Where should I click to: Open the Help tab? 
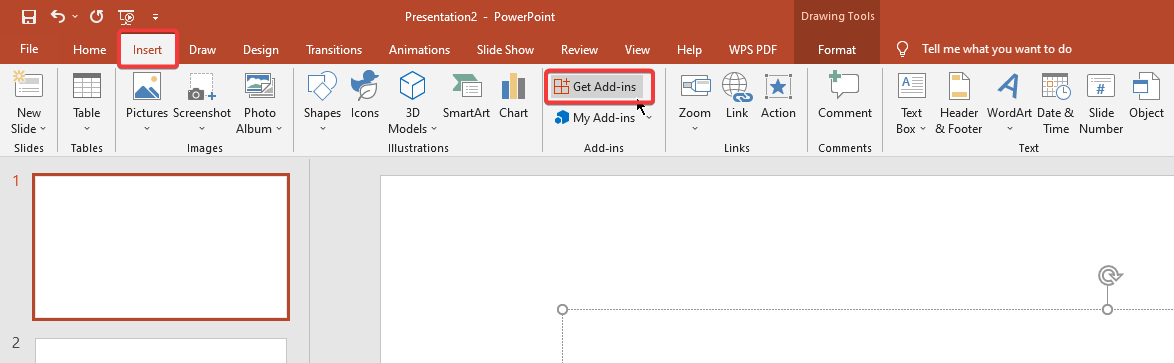pyautogui.click(x=689, y=50)
